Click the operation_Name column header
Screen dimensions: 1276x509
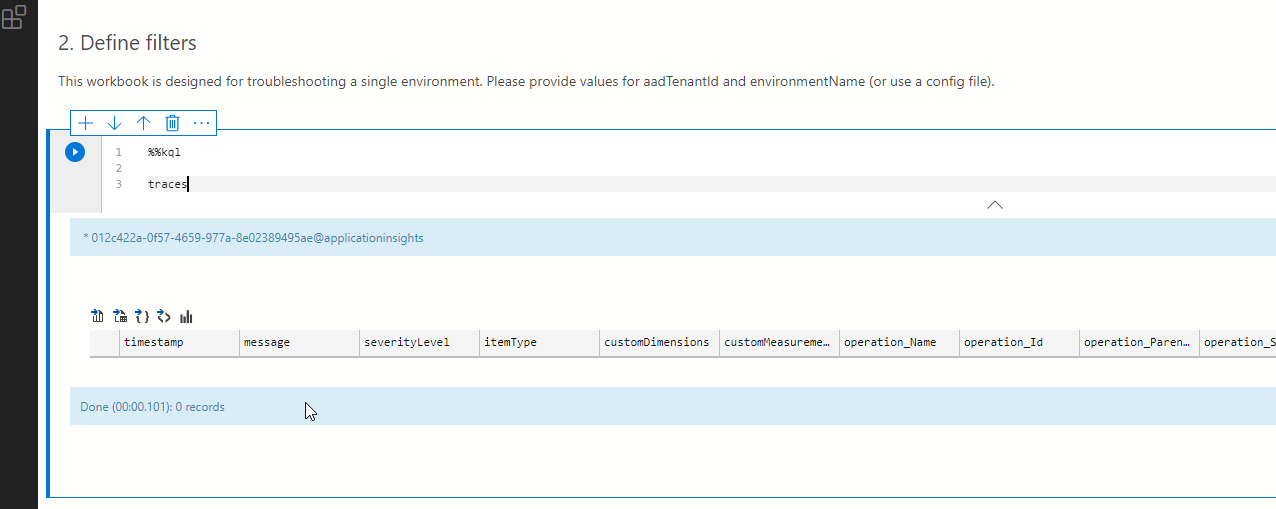[897, 342]
